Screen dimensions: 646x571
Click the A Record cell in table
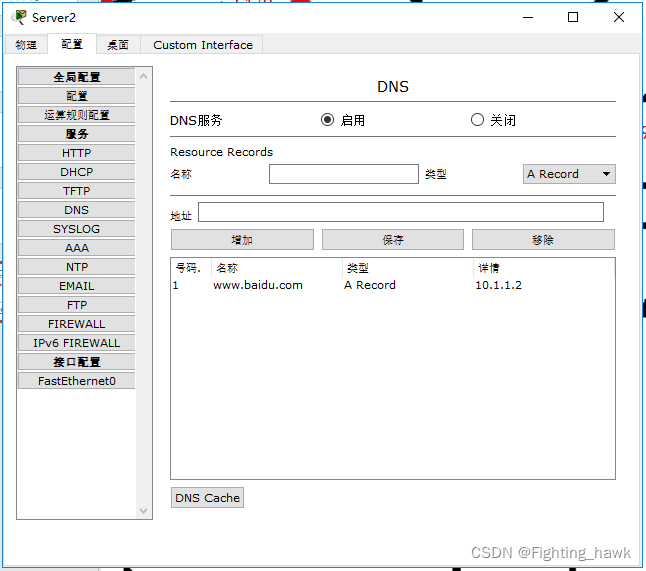370,285
